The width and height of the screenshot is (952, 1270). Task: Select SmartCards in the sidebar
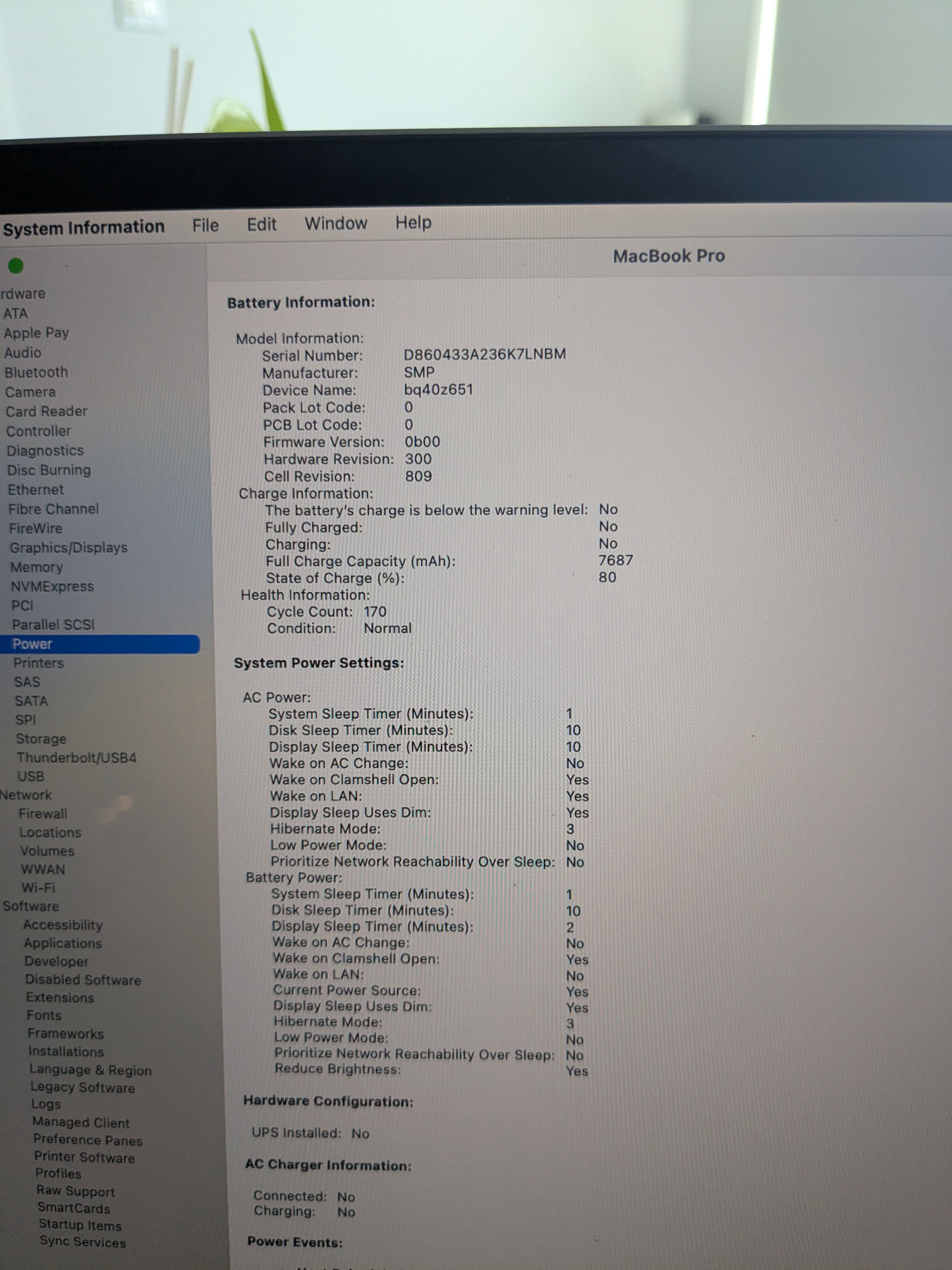point(74,1209)
